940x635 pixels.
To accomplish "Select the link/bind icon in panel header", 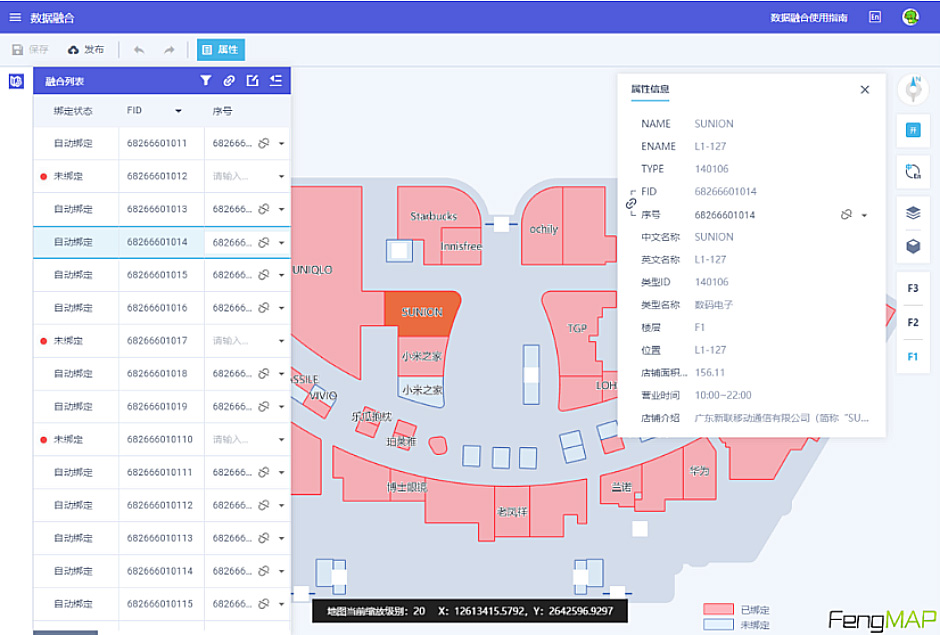I will click(229, 80).
